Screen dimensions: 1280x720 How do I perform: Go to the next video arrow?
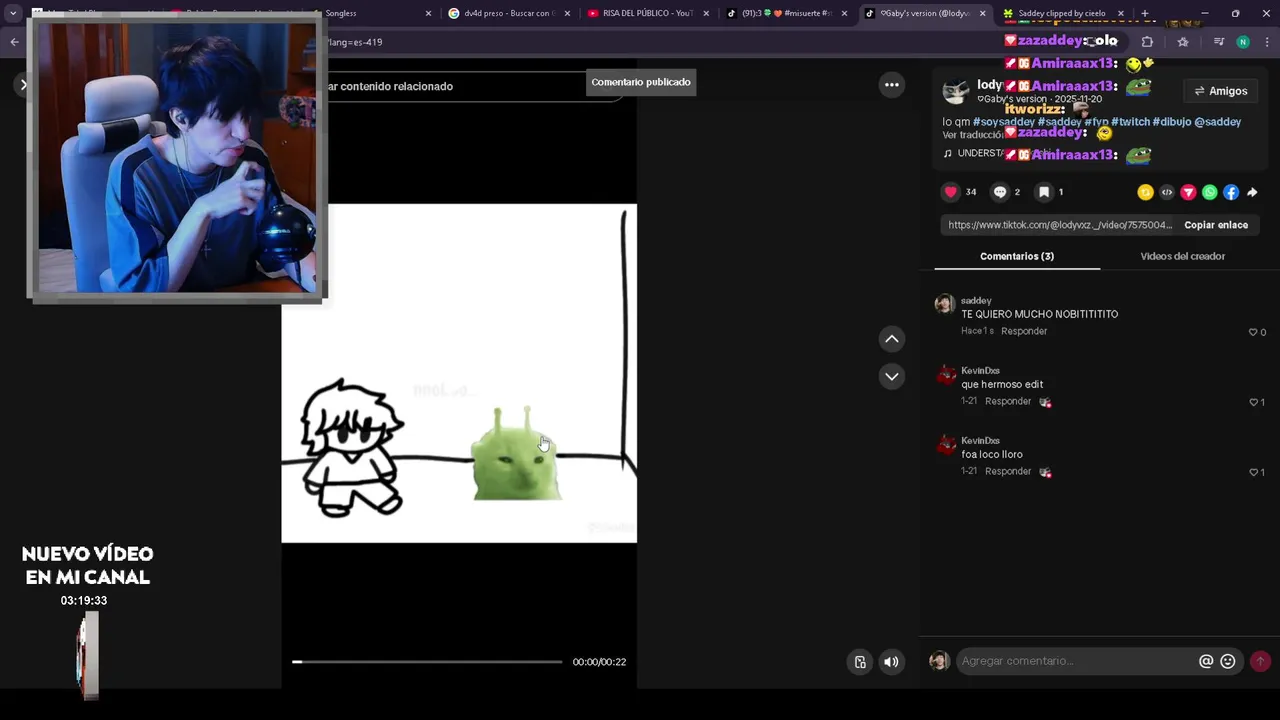click(x=892, y=376)
